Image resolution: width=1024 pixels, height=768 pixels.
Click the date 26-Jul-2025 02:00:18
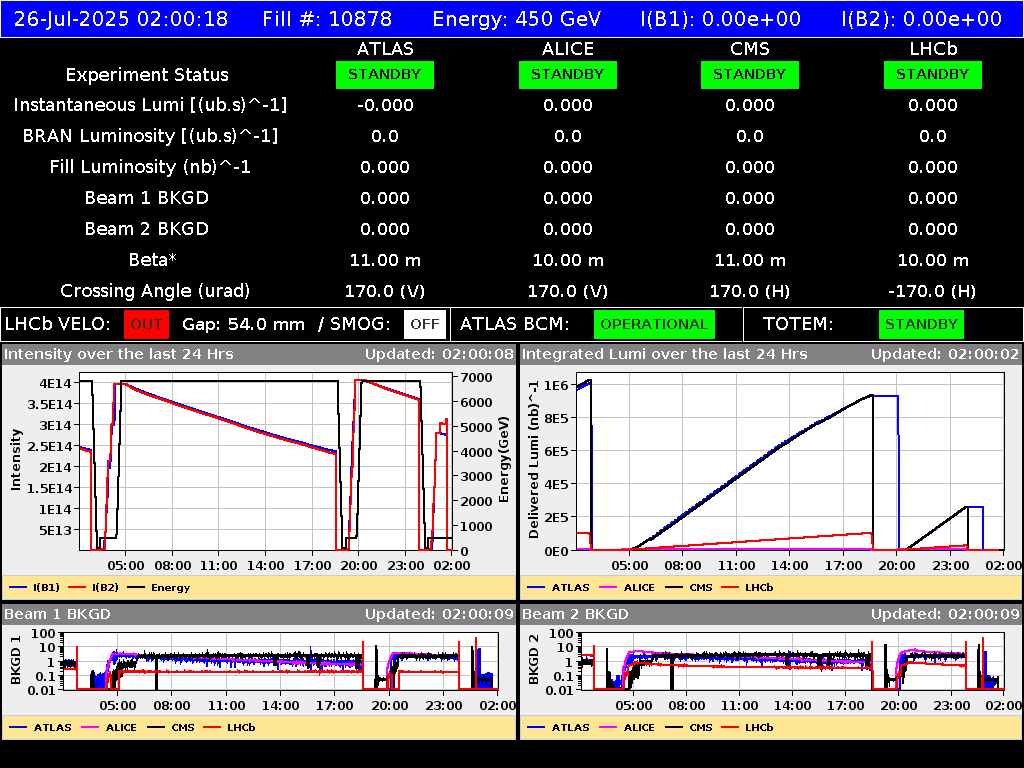[121, 19]
